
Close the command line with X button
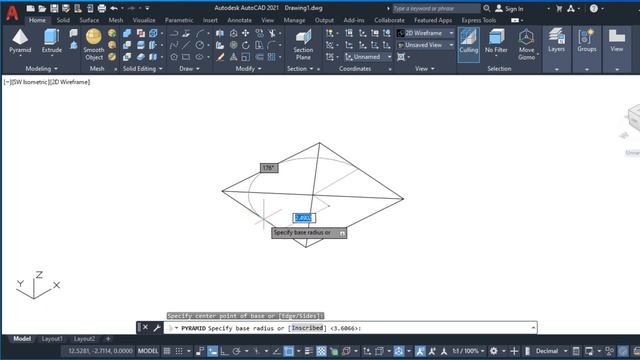pos(145,328)
